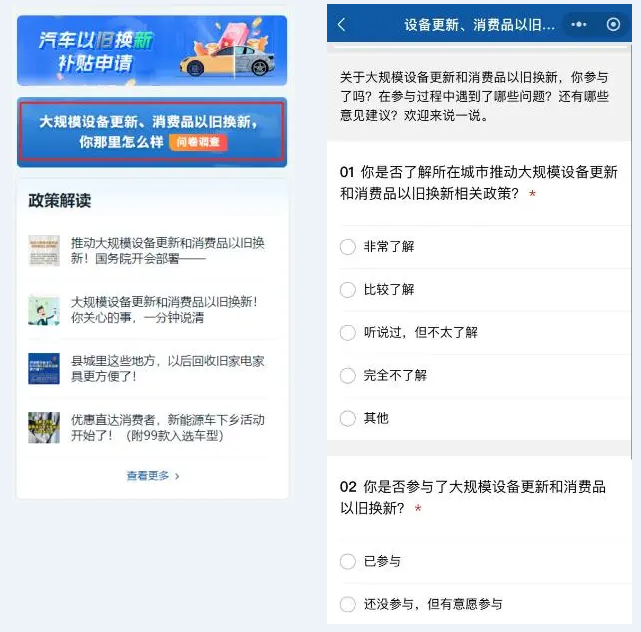Screen dimensions: 641x632
Task: Open the three-dots mini program menu
Action: tap(578, 25)
